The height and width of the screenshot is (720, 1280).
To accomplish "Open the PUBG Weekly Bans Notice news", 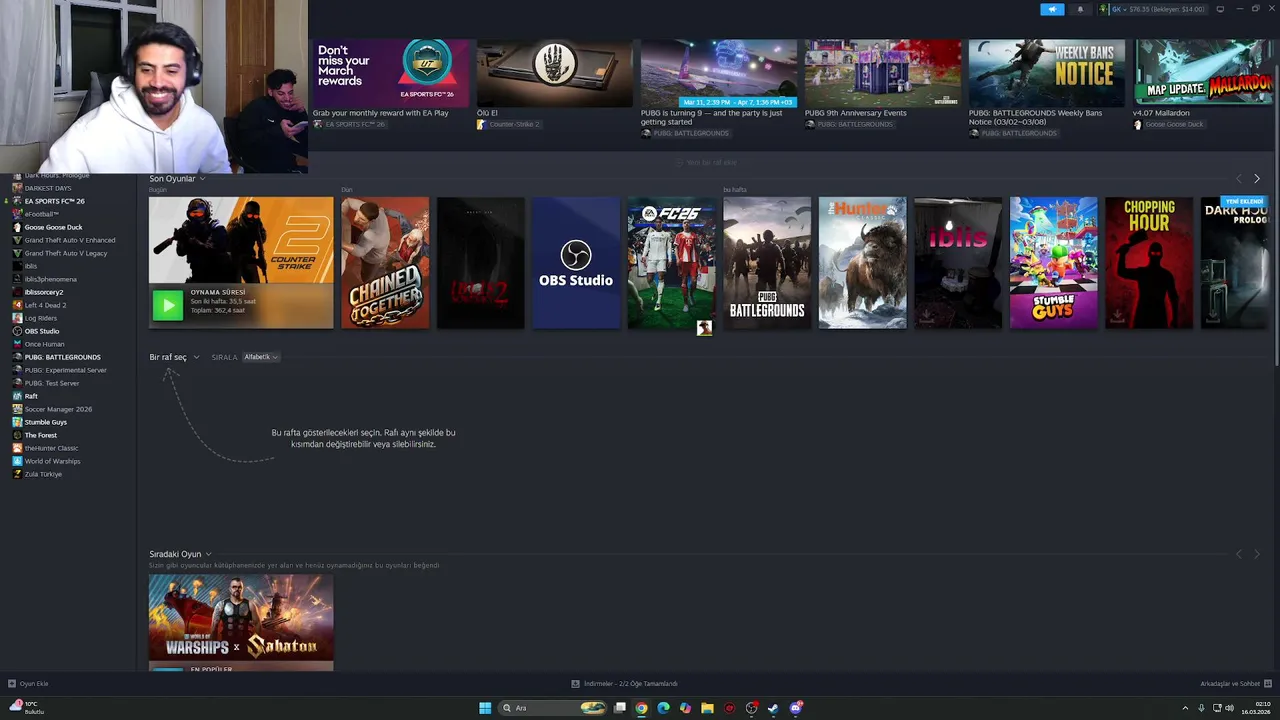I will click(x=1047, y=88).
